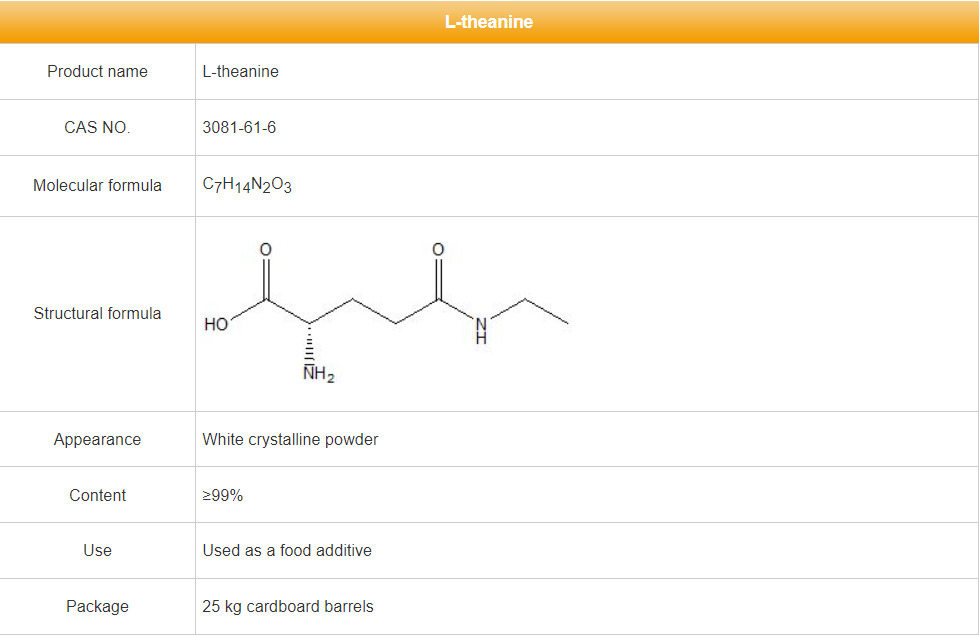979x637 pixels.
Task: Select the C7H14N2O3 formula text
Action: pyautogui.click(x=247, y=186)
